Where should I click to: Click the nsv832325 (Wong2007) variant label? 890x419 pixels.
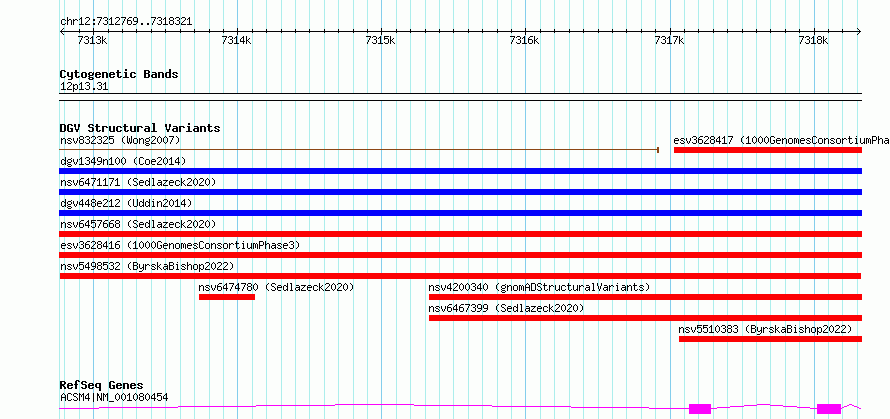[120, 140]
